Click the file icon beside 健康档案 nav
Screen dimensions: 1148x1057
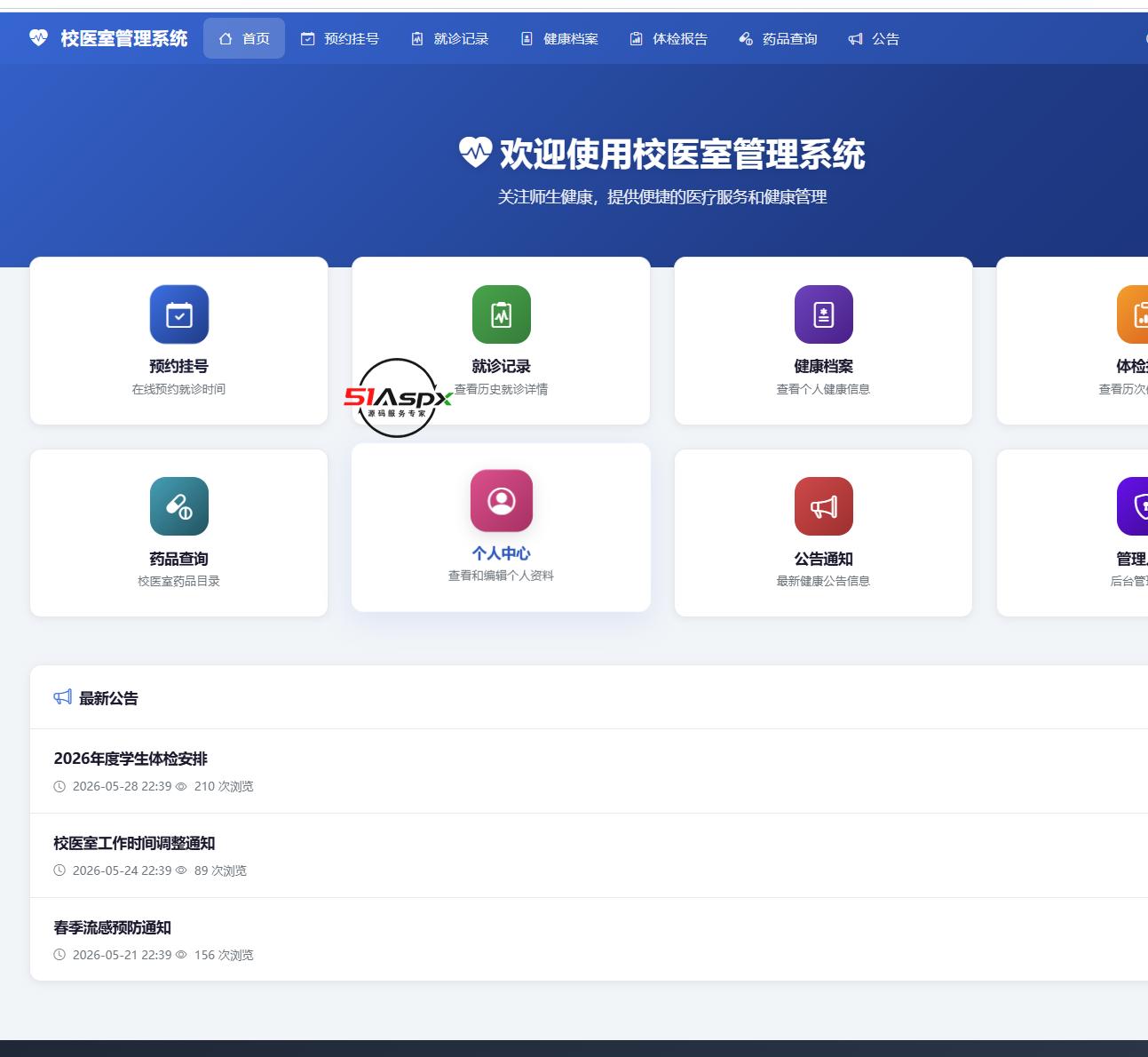click(526, 38)
